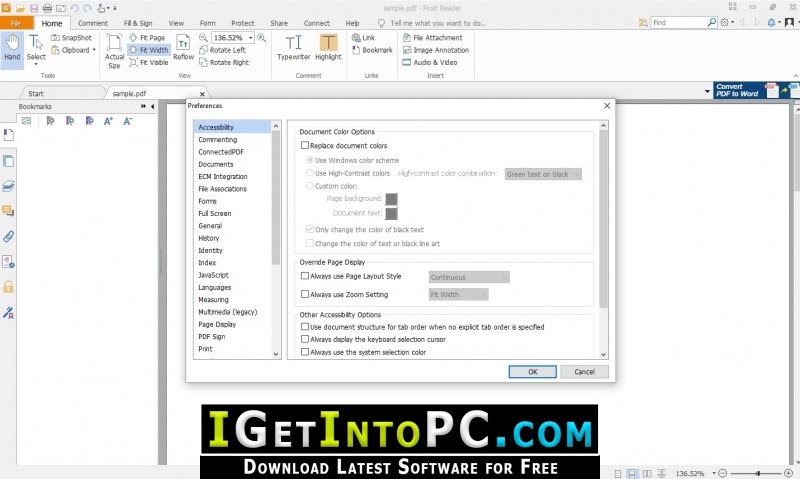The width and height of the screenshot is (800, 479).
Task: Open the Clipboard options
Action: pos(73,50)
